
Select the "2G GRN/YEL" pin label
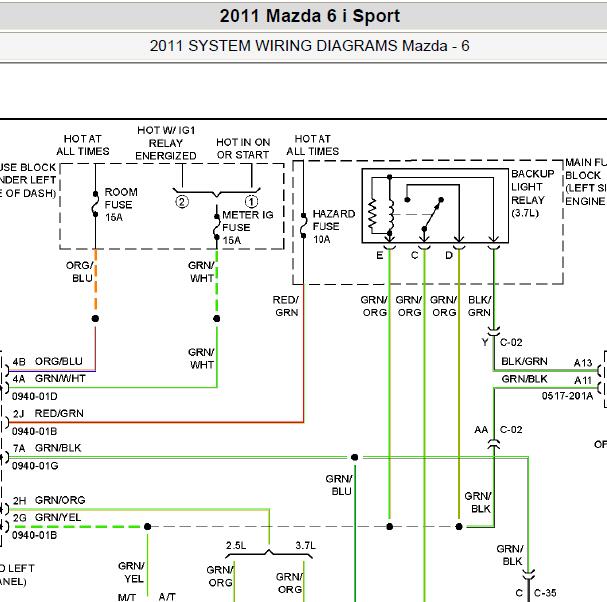tap(47, 518)
